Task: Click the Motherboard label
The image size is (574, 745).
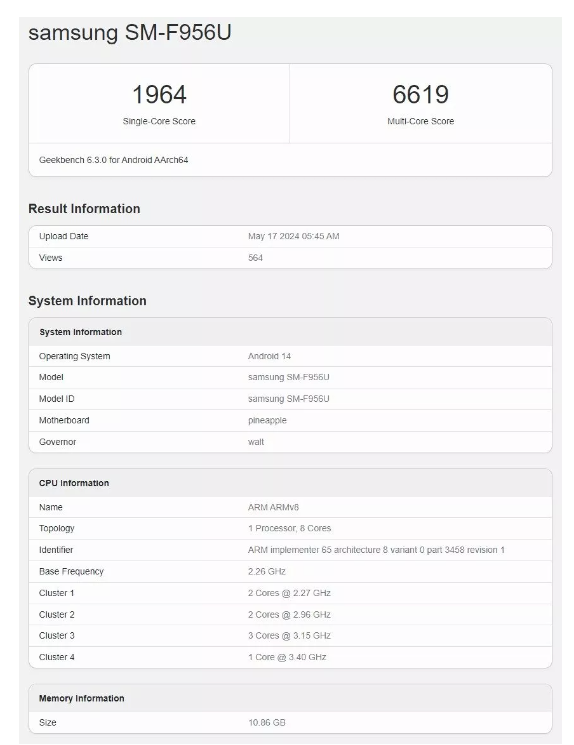Action: [64, 420]
